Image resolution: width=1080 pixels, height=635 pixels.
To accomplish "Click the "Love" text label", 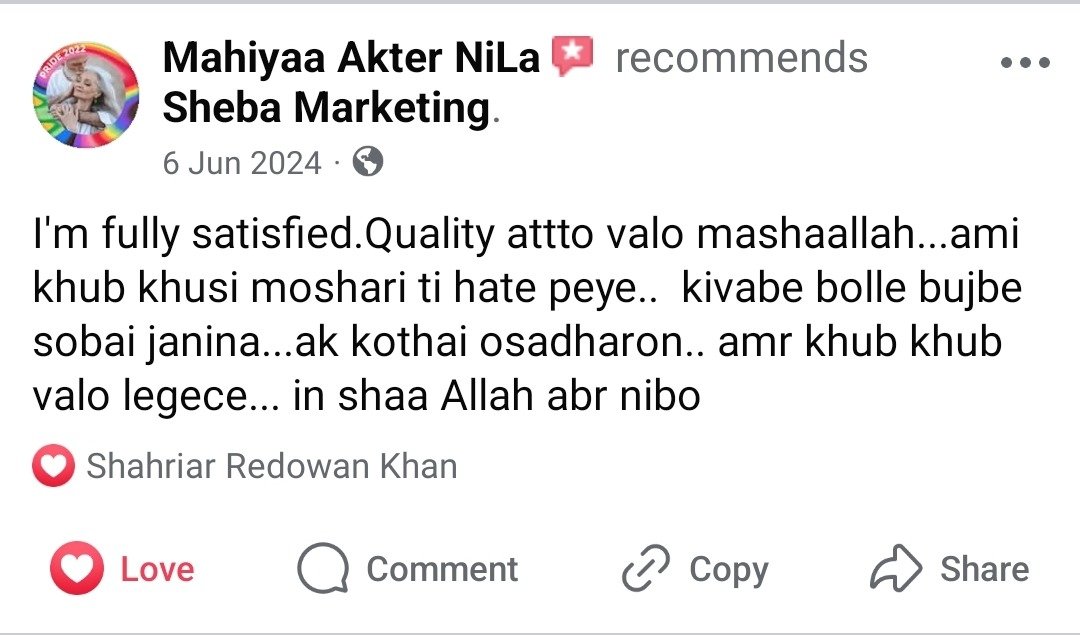I will pyautogui.click(x=157, y=570).
